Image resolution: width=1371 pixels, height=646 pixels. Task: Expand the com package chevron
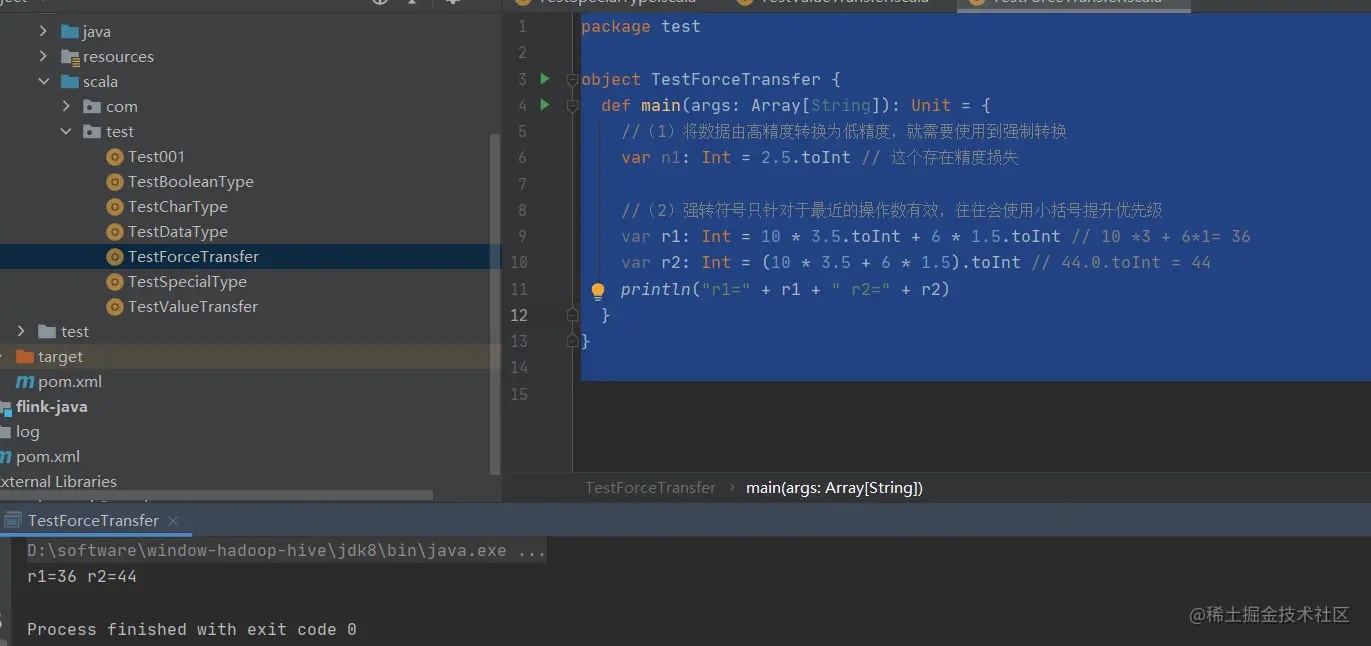click(x=66, y=106)
